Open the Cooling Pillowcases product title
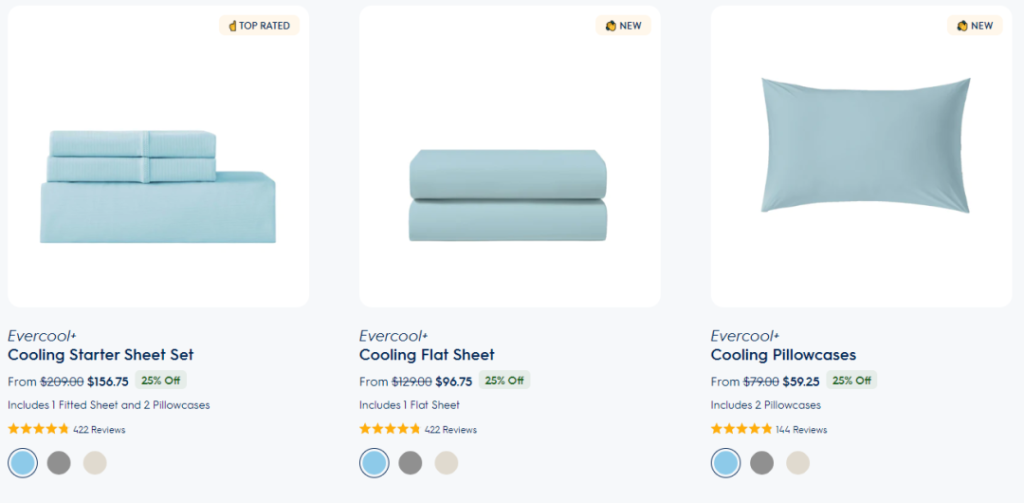The height and width of the screenshot is (503, 1024). click(x=783, y=355)
